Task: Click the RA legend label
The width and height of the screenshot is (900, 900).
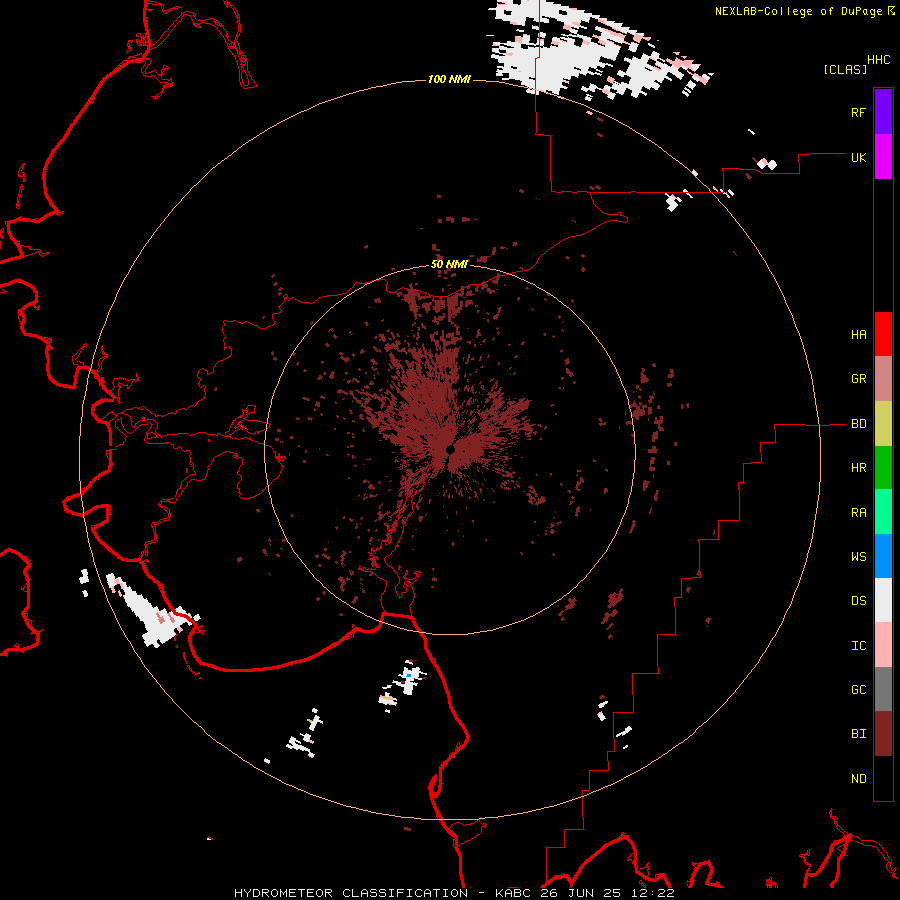Action: pyautogui.click(x=858, y=513)
